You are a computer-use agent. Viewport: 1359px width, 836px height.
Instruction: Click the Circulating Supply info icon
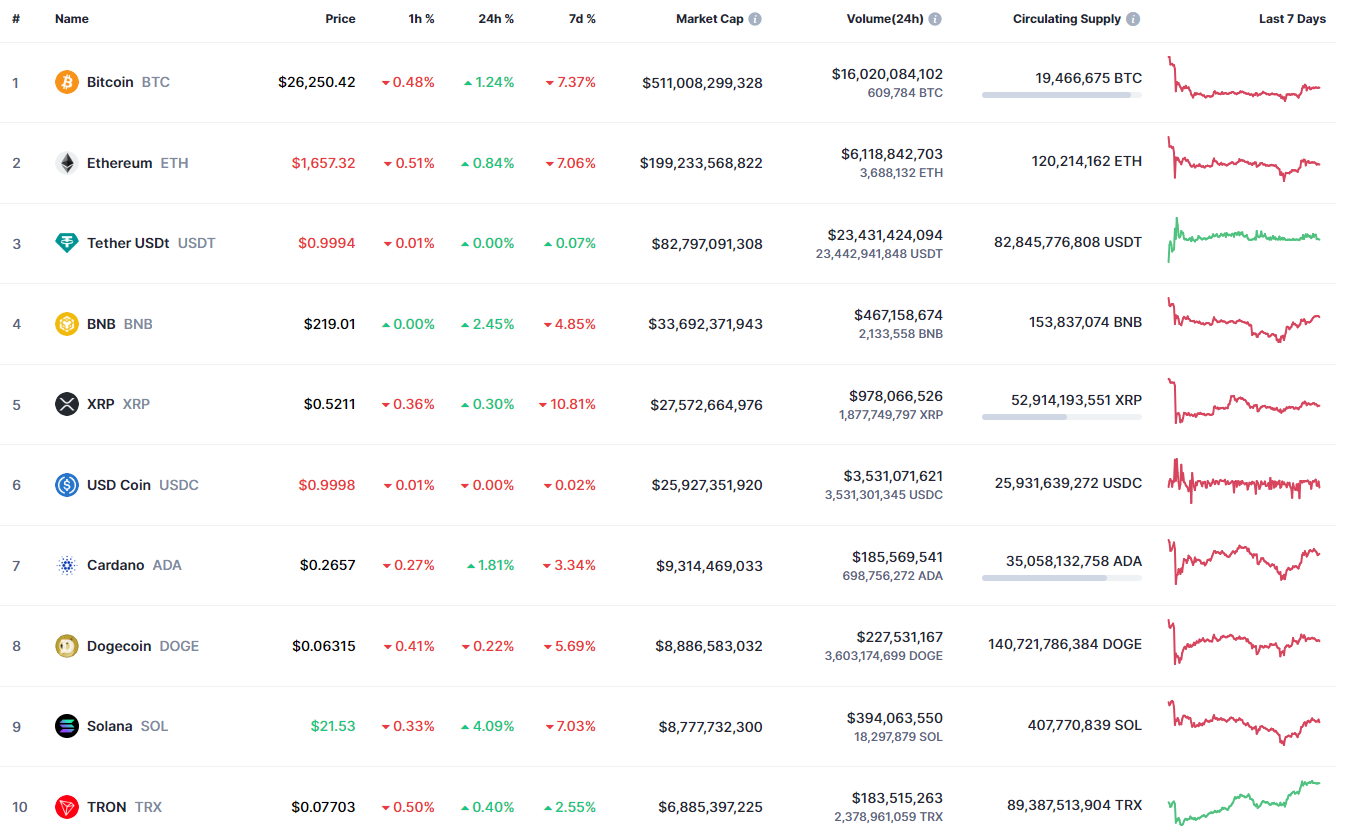click(x=1131, y=18)
